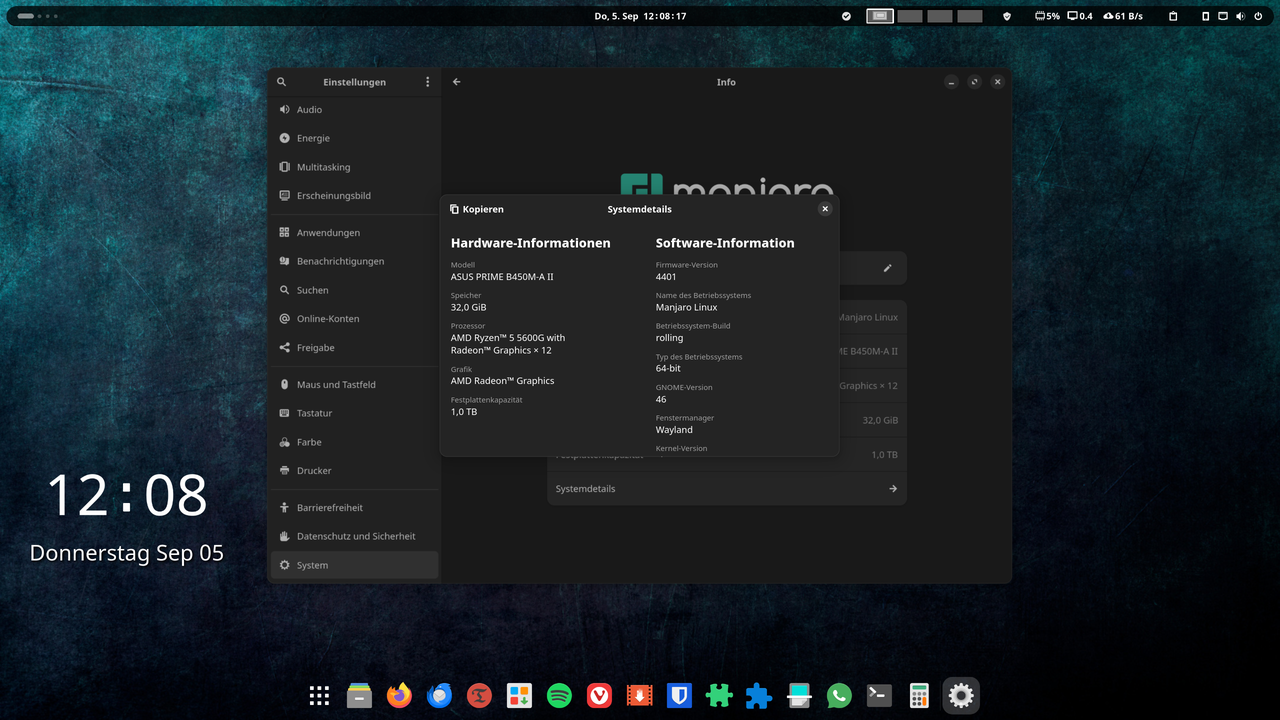Open WhatsApp from the dock
Image resolution: width=1280 pixels, height=720 pixels.
pos(839,696)
